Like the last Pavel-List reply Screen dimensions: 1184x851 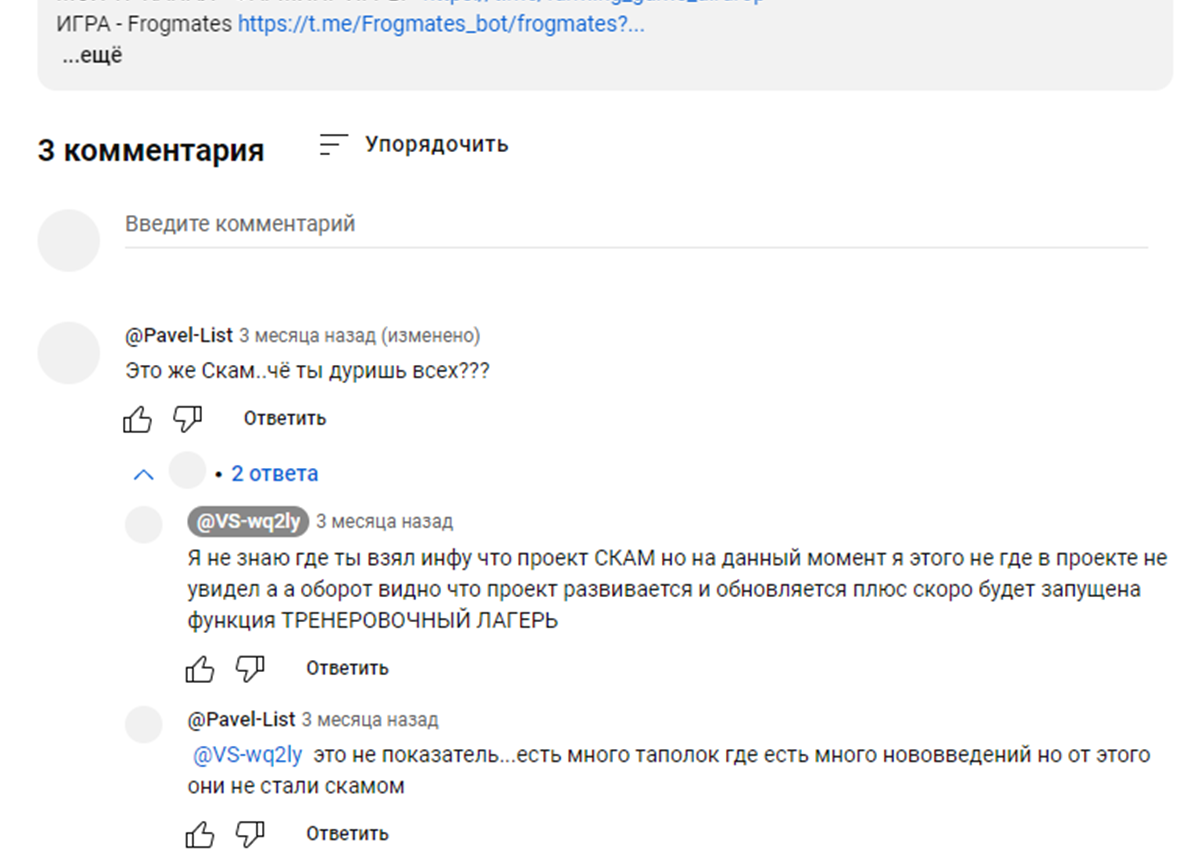(200, 834)
